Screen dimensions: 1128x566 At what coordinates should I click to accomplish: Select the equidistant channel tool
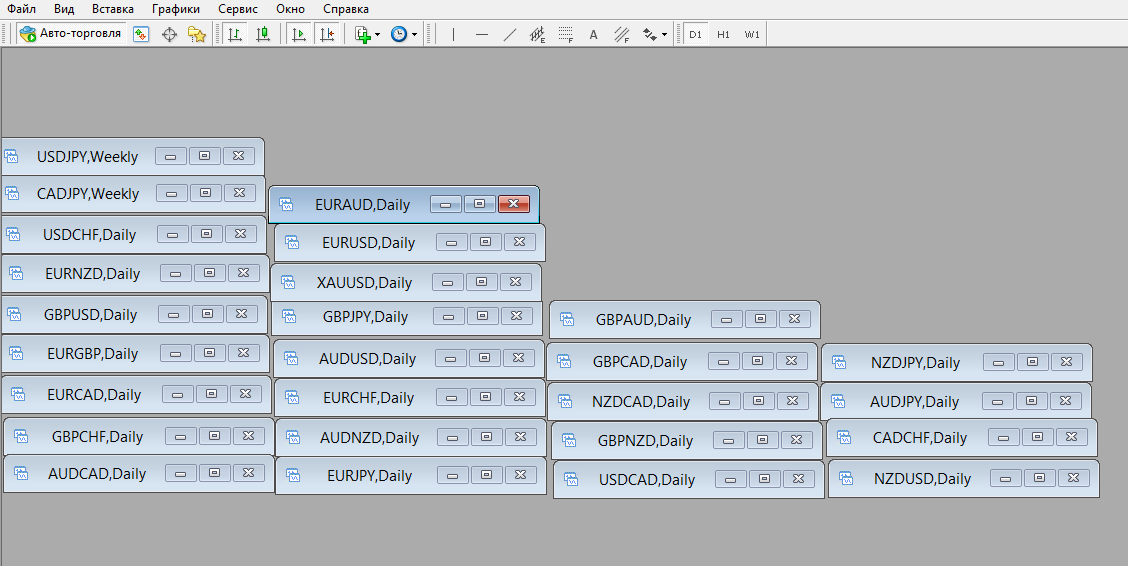[537, 34]
